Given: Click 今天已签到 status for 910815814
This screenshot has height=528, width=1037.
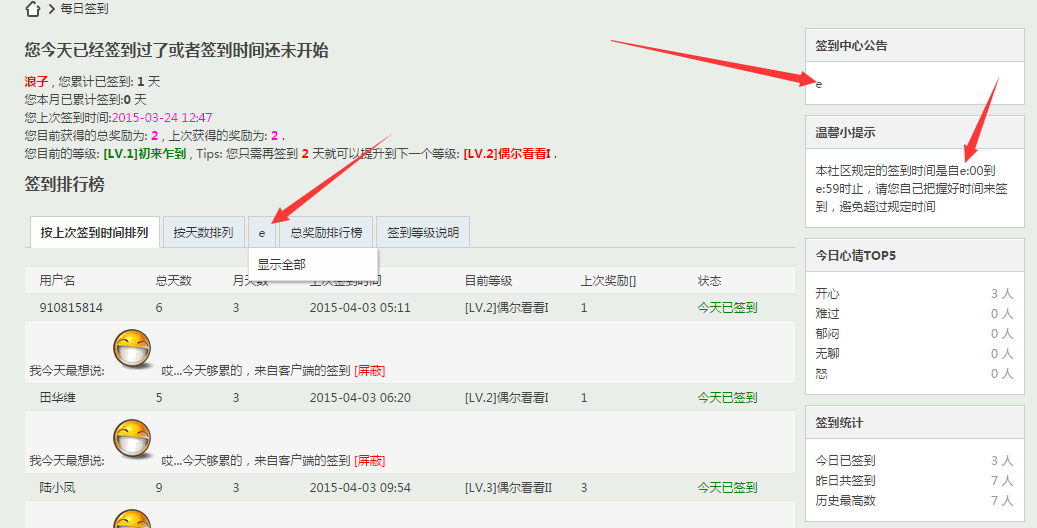Looking at the screenshot, I should click(x=727, y=308).
